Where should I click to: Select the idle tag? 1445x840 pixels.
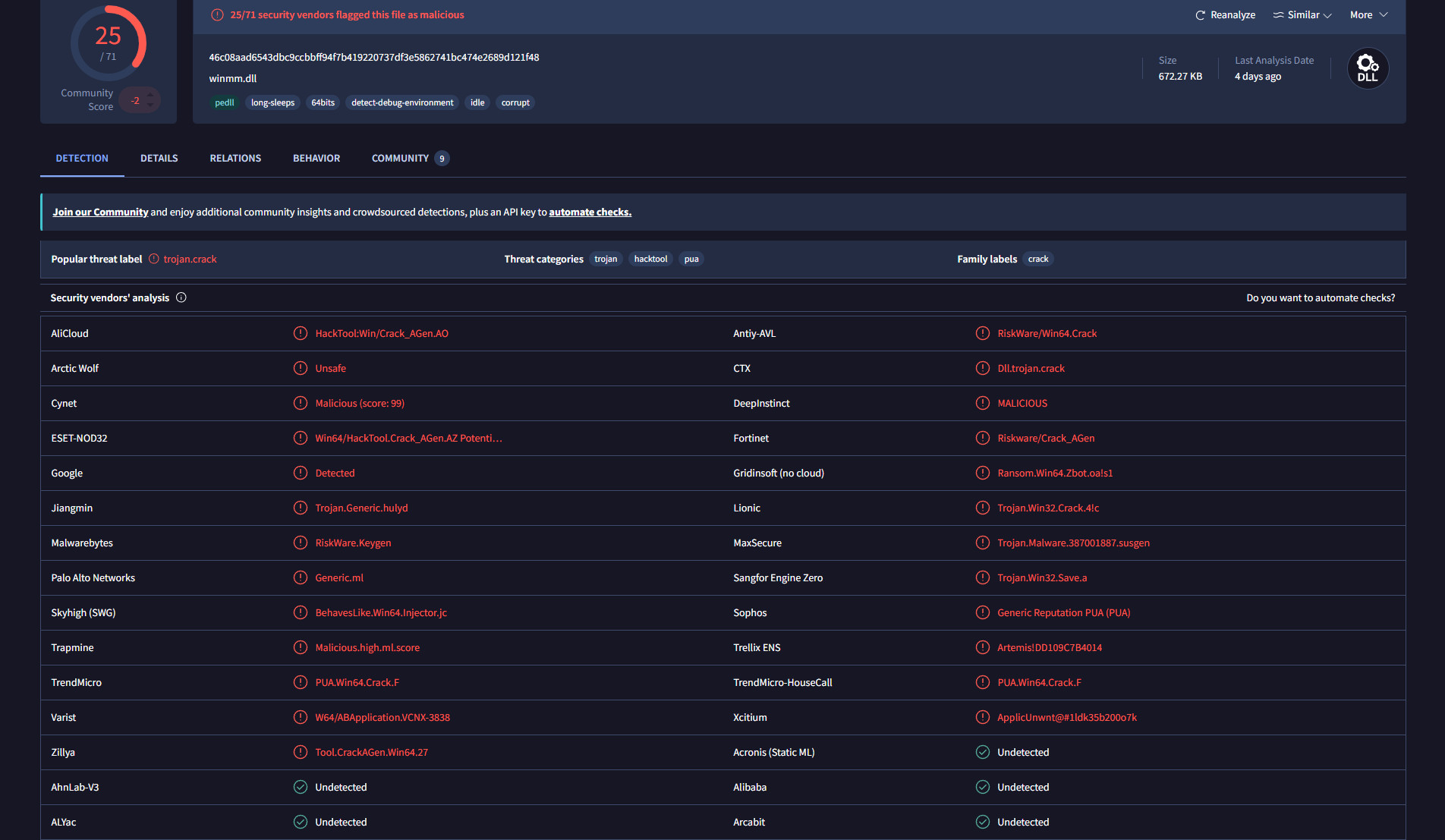click(477, 102)
